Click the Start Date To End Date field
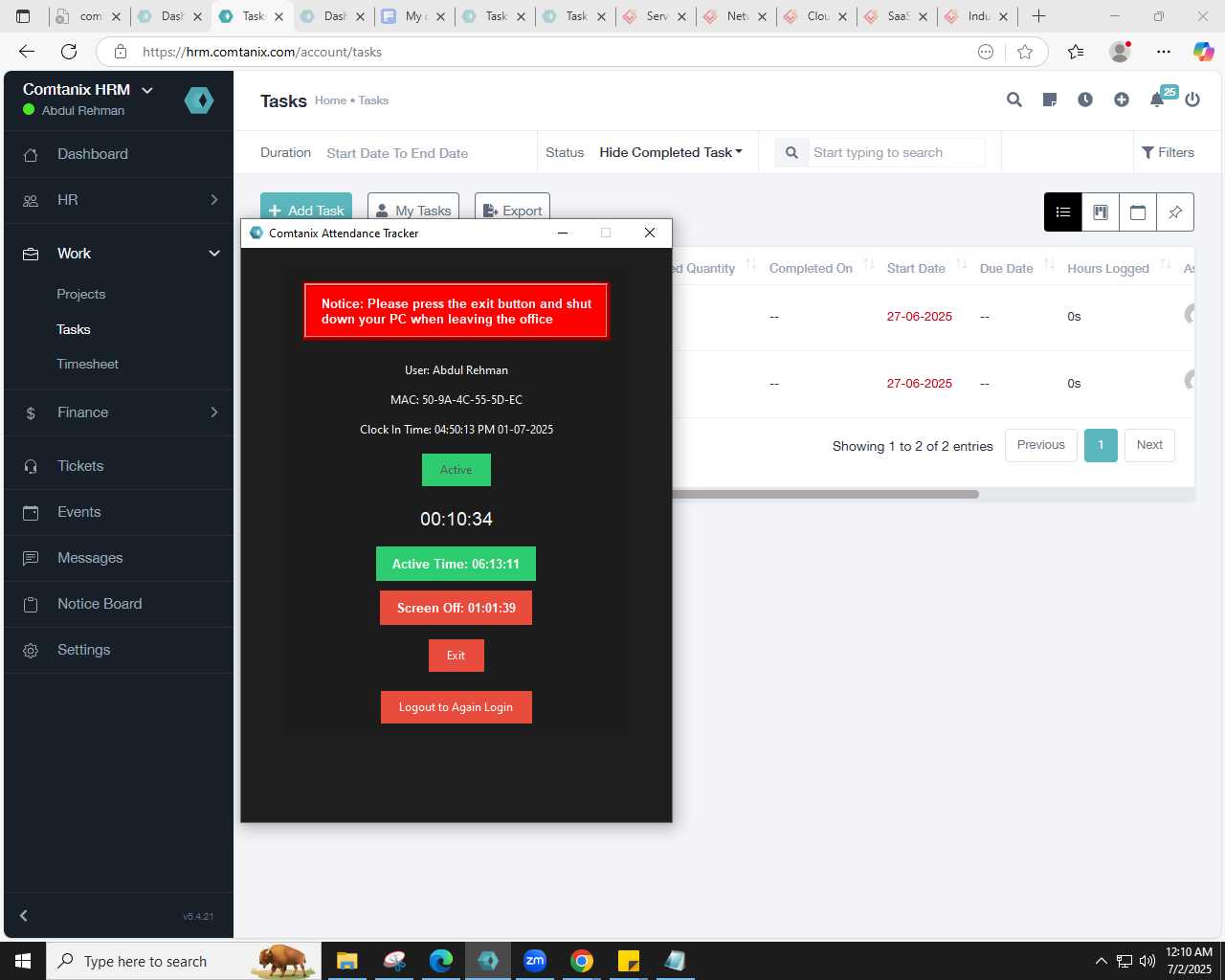This screenshot has height=980, width=1225. click(397, 153)
